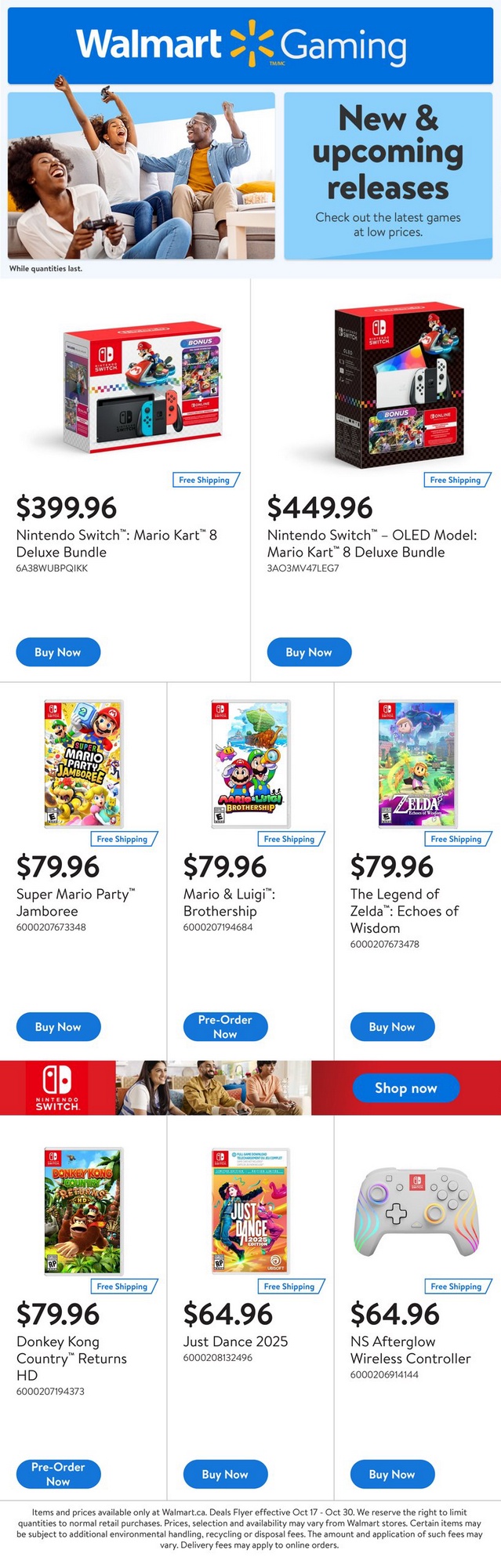Buy Now for Mario Kart 8 Deluxe Bundle
The width and height of the screenshot is (501, 1568).
pos(58,652)
